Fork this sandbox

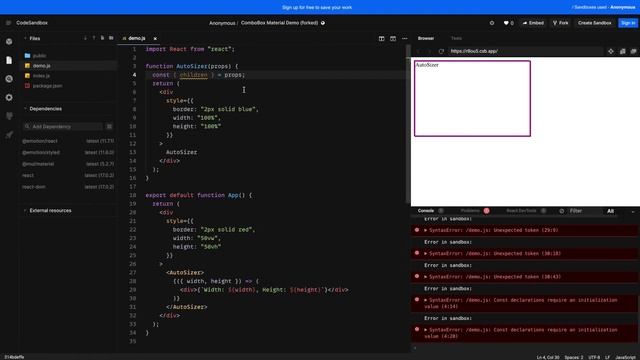pyautogui.click(x=560, y=23)
